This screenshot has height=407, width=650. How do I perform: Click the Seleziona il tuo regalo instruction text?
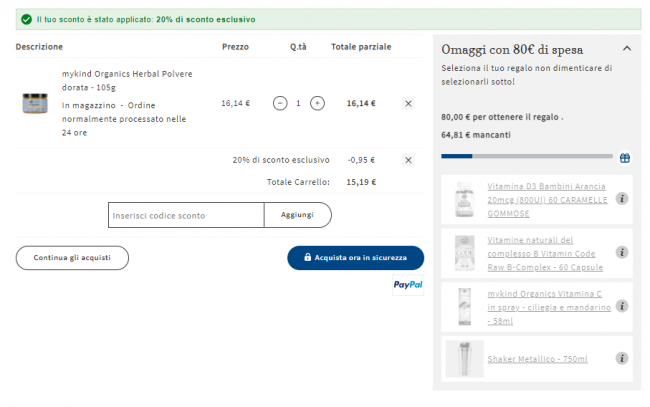[526, 75]
